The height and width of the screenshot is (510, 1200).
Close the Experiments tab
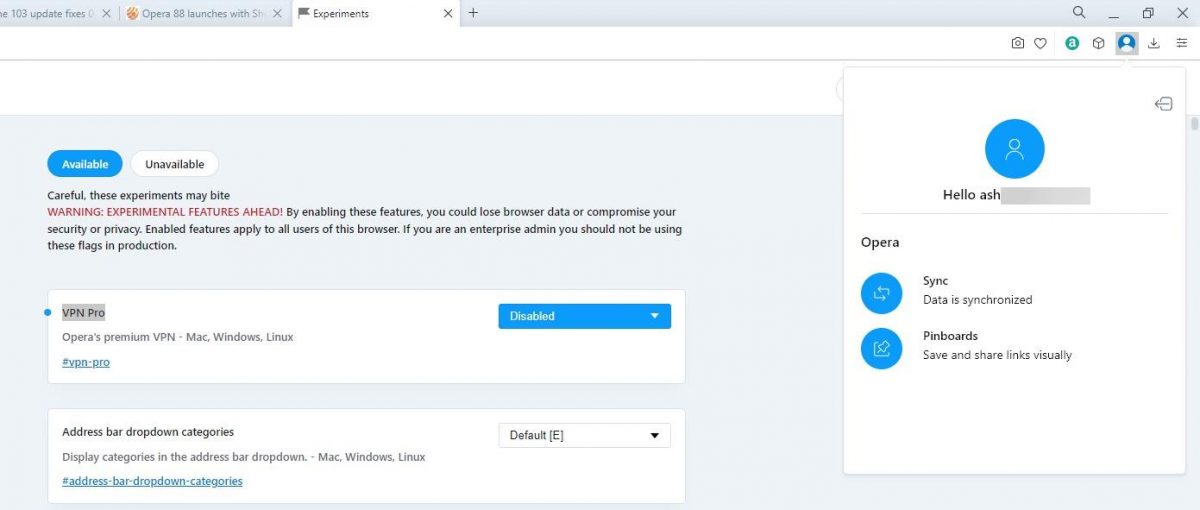447,14
